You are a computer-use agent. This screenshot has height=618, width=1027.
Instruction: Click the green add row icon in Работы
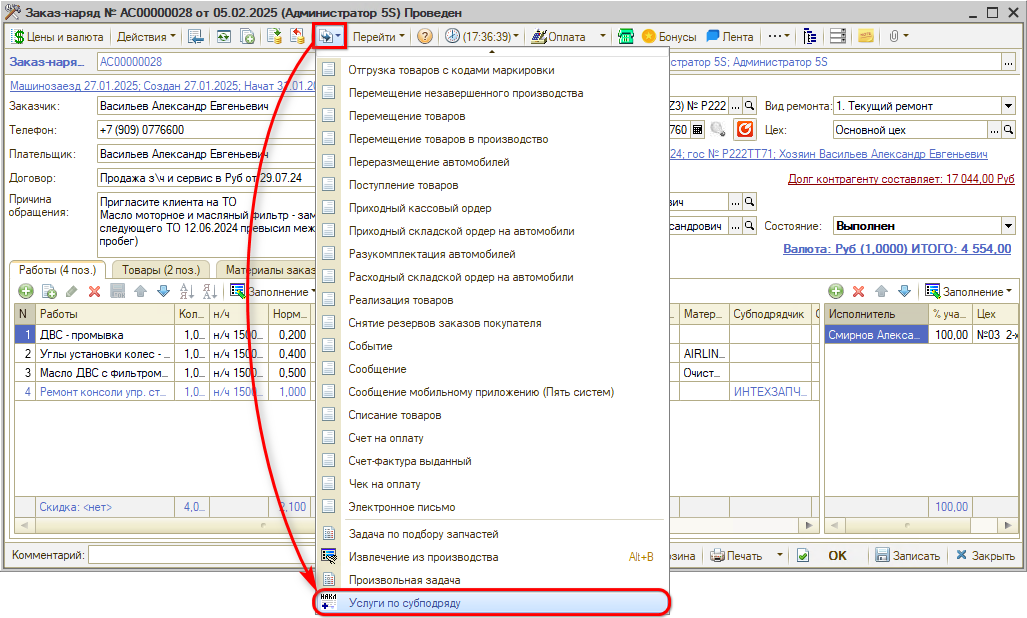coord(25,291)
